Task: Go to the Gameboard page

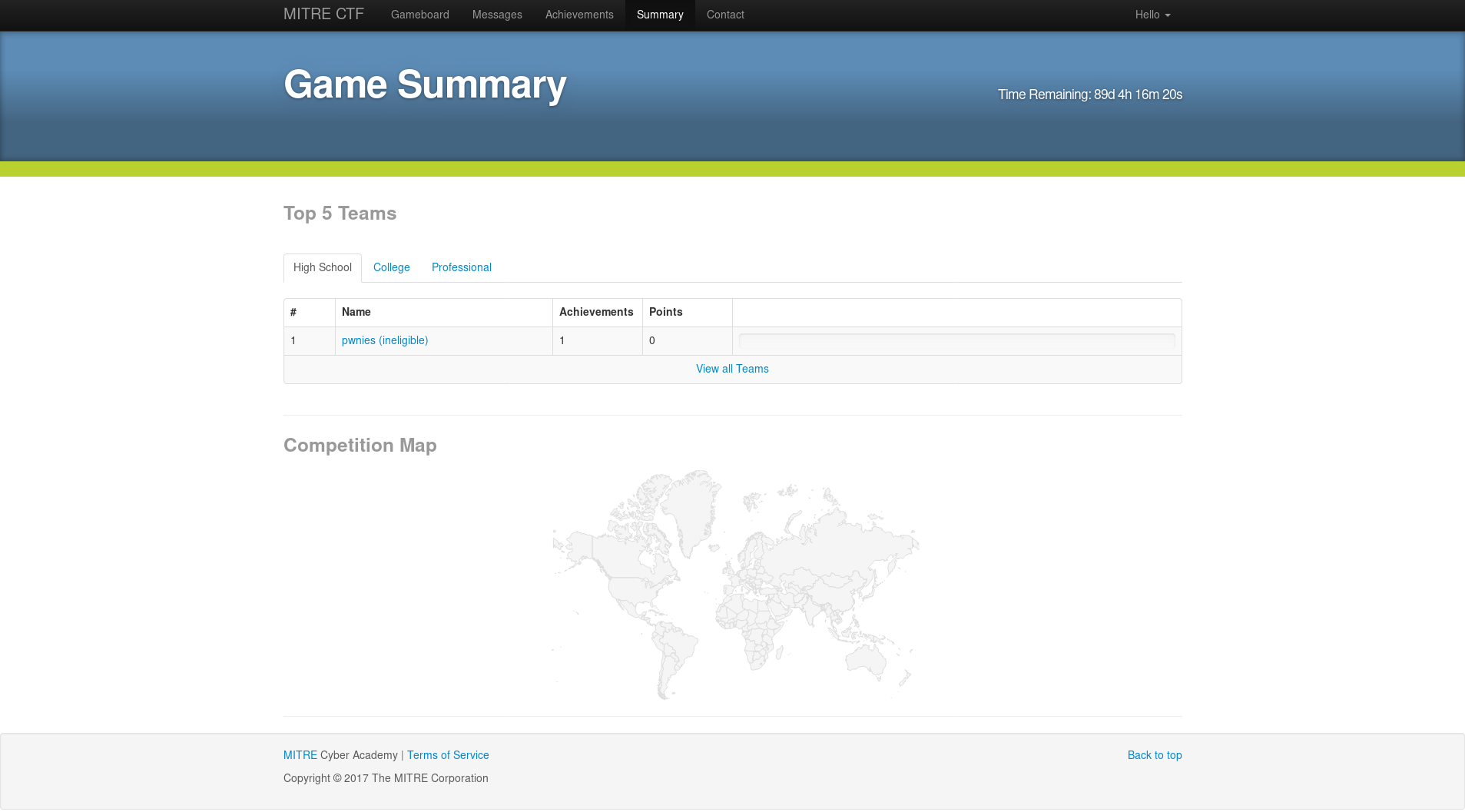Action: pos(419,15)
